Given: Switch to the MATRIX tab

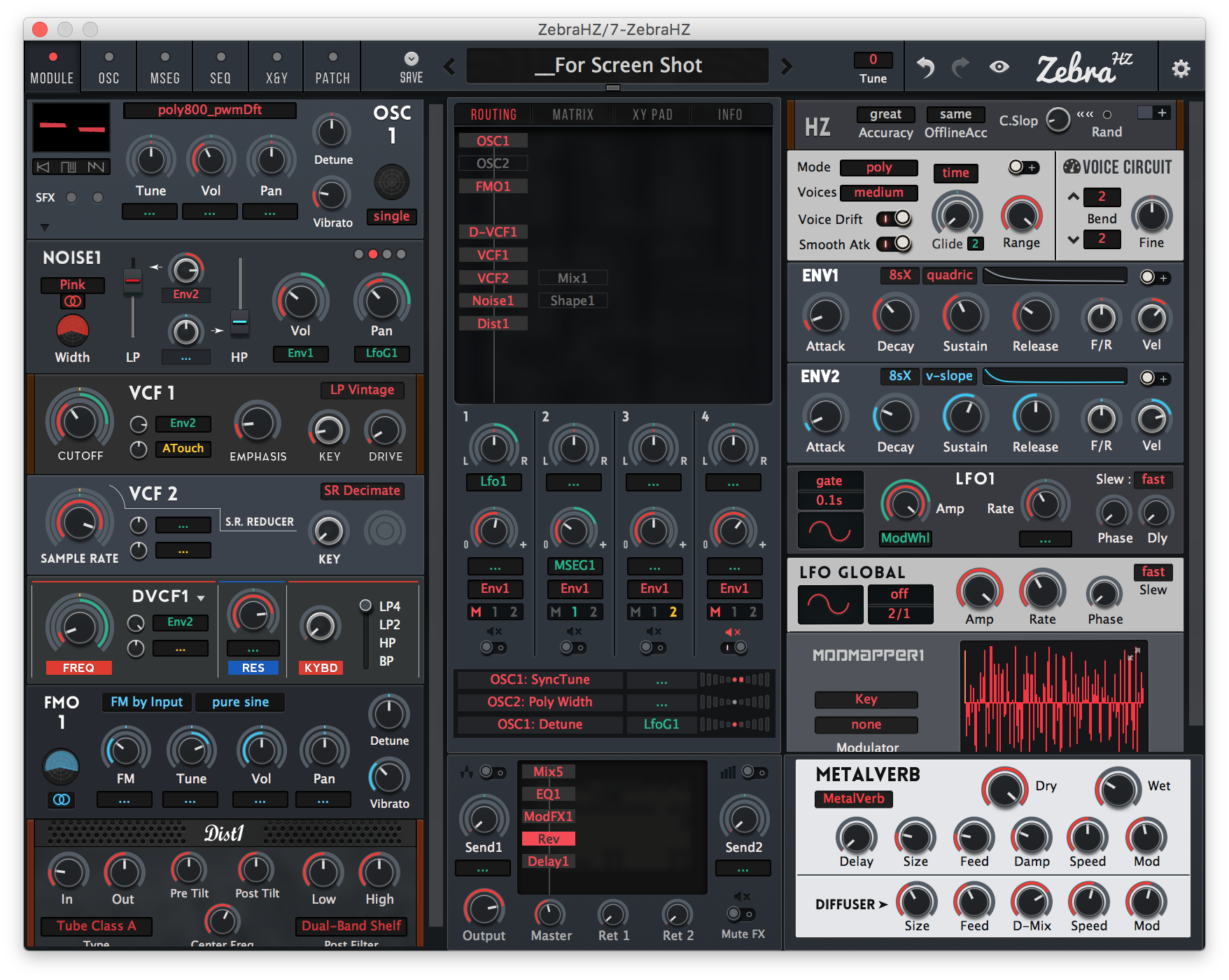Looking at the screenshot, I should (573, 115).
